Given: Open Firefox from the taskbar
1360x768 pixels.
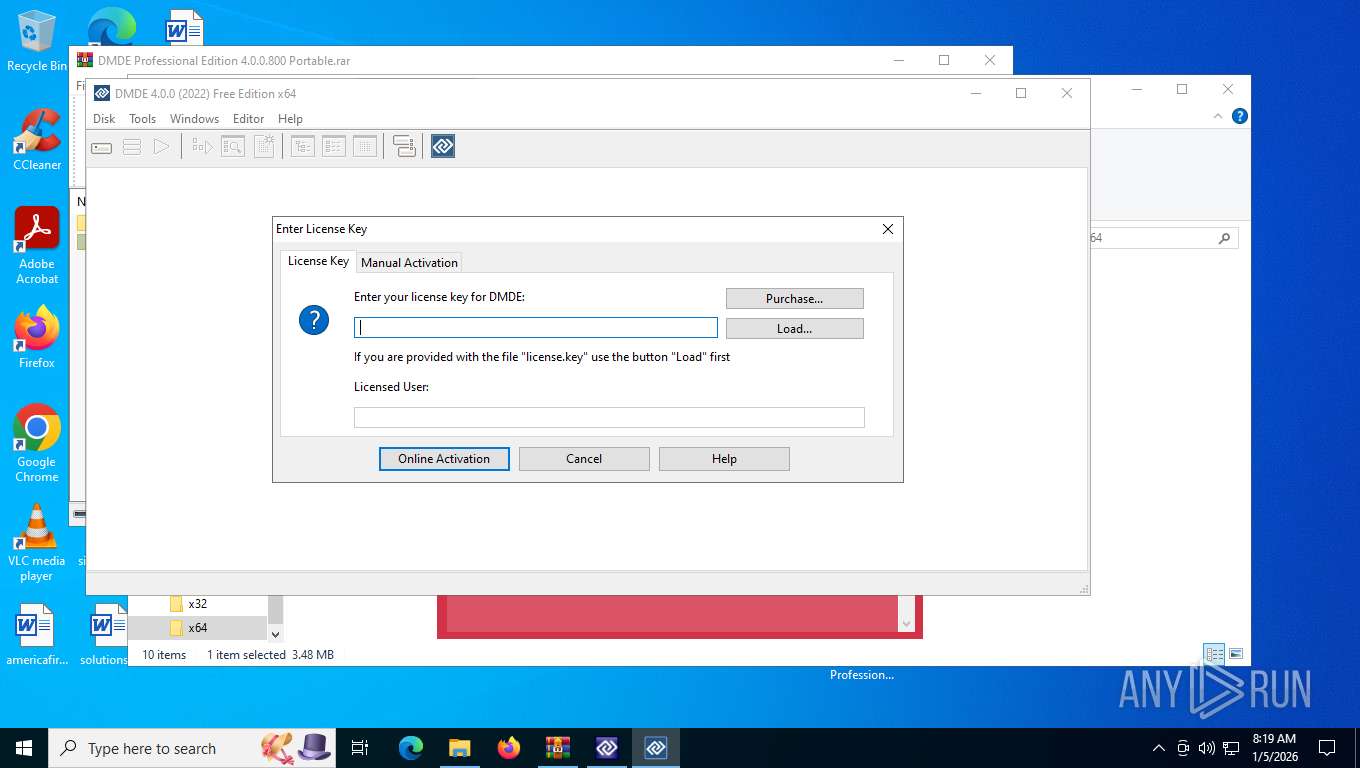Looking at the screenshot, I should tap(509, 748).
